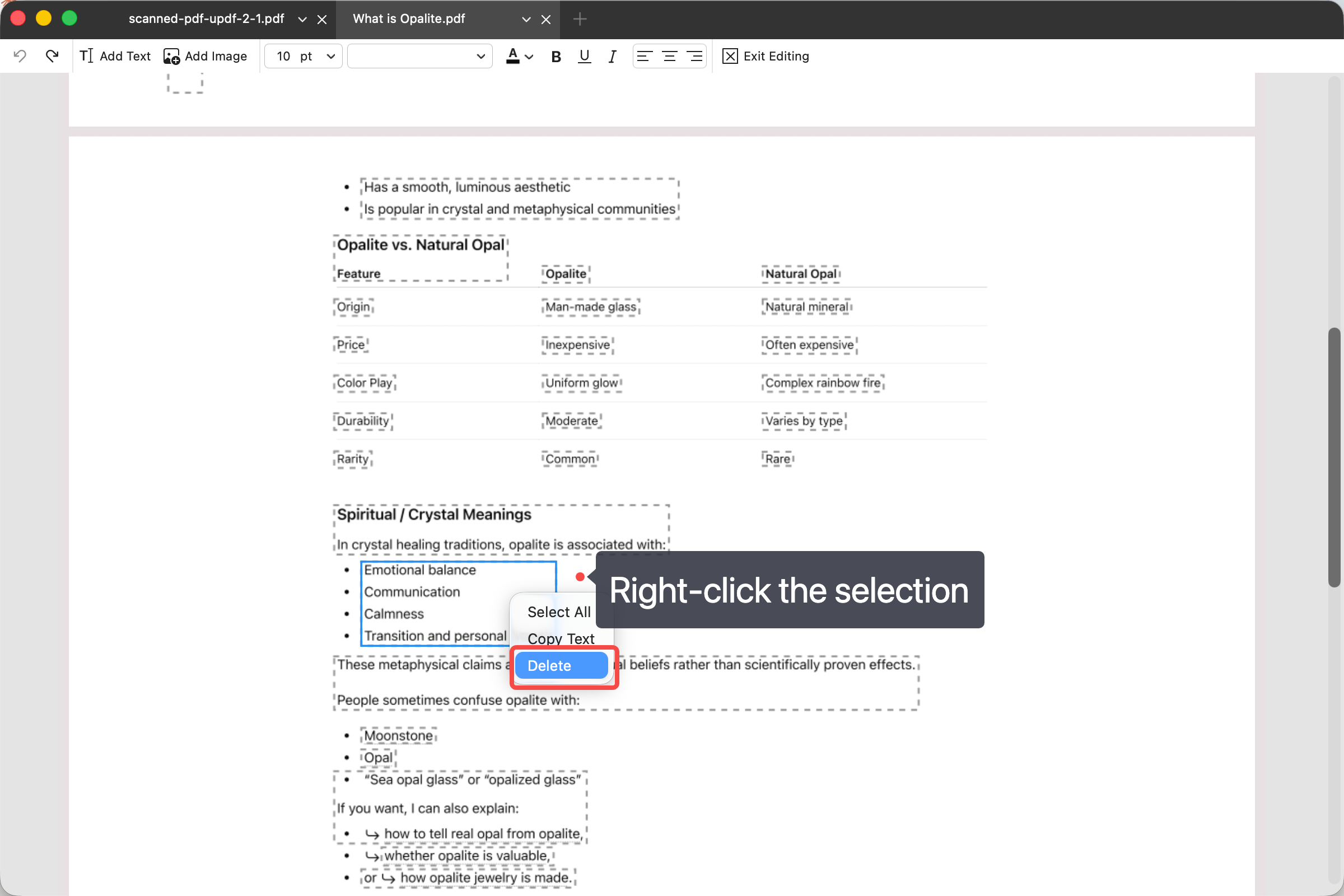Click 'Has a smooth, luminous aesthetic' text
This screenshot has width=1344, height=896.
pos(467,187)
